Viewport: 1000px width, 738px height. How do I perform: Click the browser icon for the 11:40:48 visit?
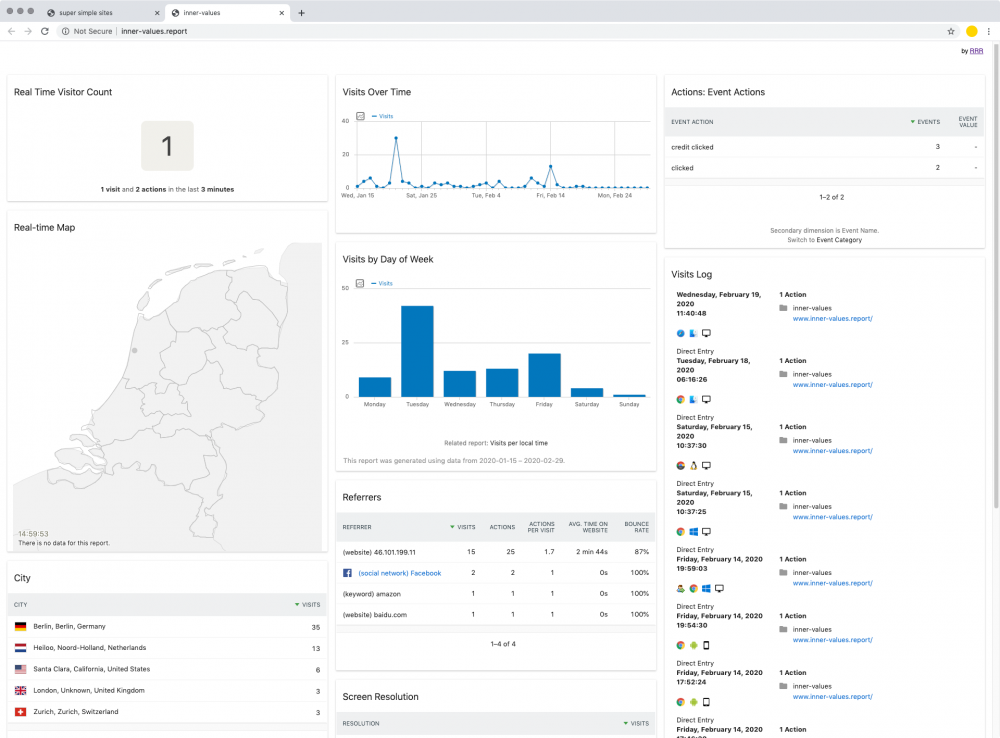point(680,333)
